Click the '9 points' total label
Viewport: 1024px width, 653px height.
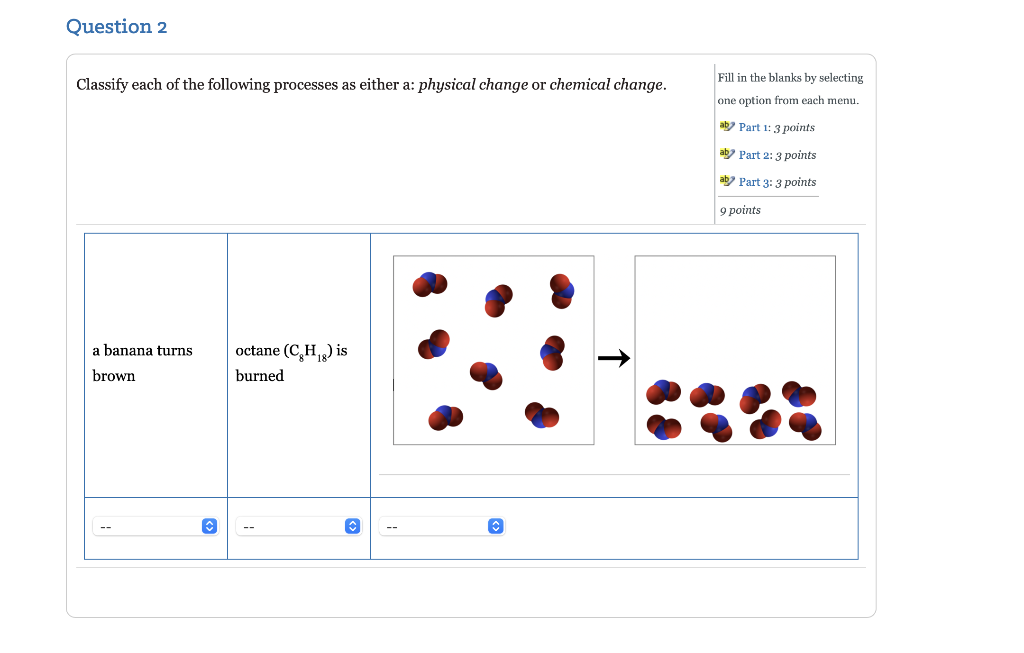pyautogui.click(x=740, y=209)
